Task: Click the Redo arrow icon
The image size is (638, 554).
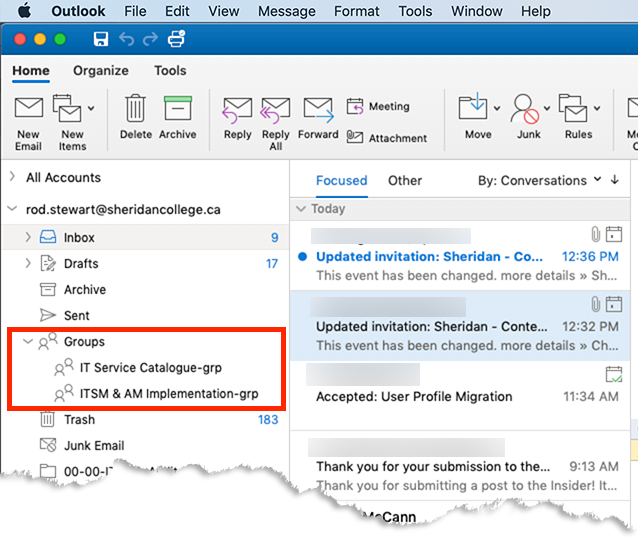Action: click(x=150, y=39)
